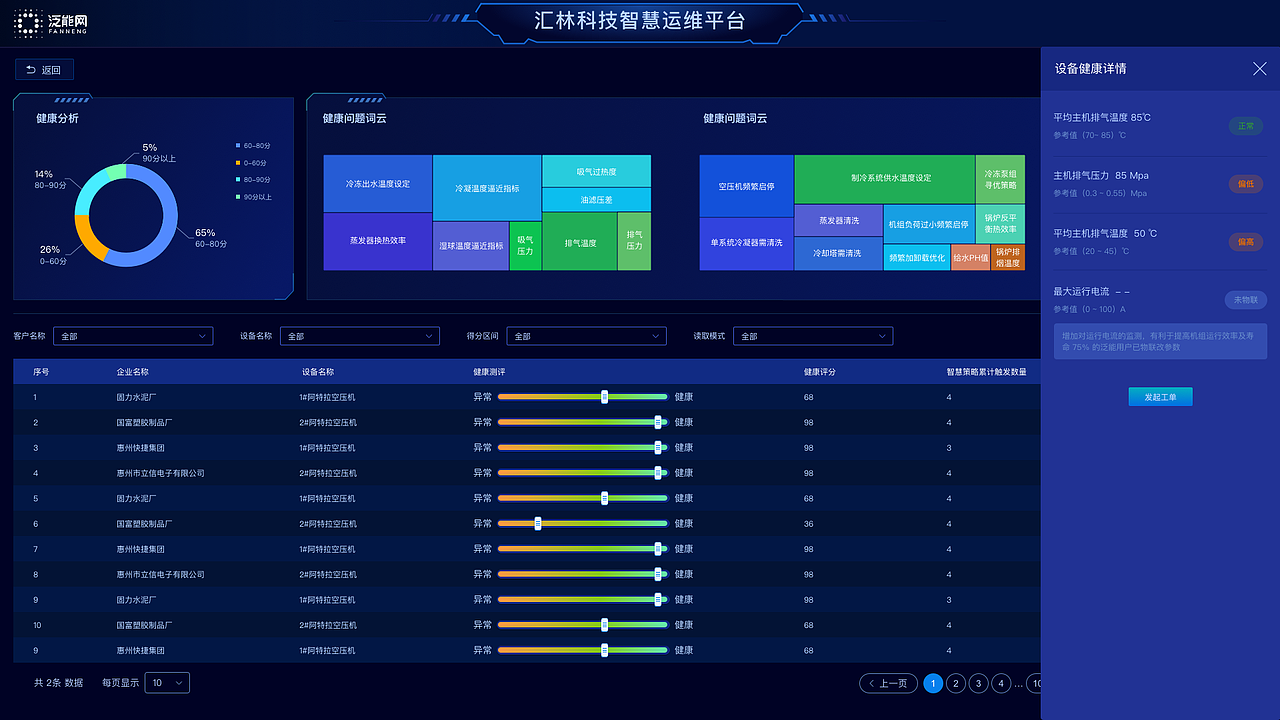Viewport: 1280px width, 720px height.
Task: Click the 14% cyan donut segment
Action: 90,190
